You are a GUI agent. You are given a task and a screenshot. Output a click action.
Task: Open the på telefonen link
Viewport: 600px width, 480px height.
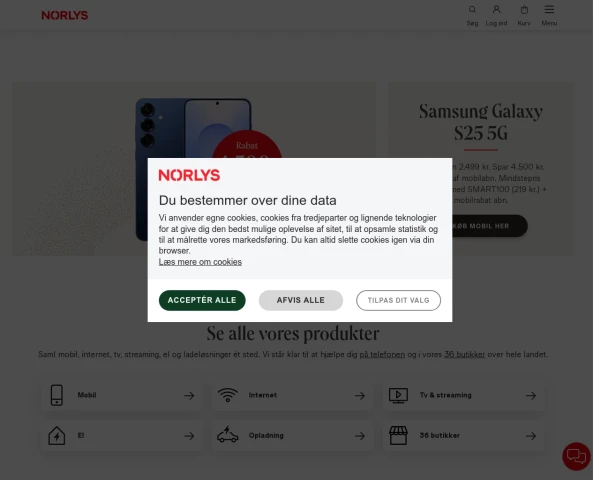[x=382, y=354]
